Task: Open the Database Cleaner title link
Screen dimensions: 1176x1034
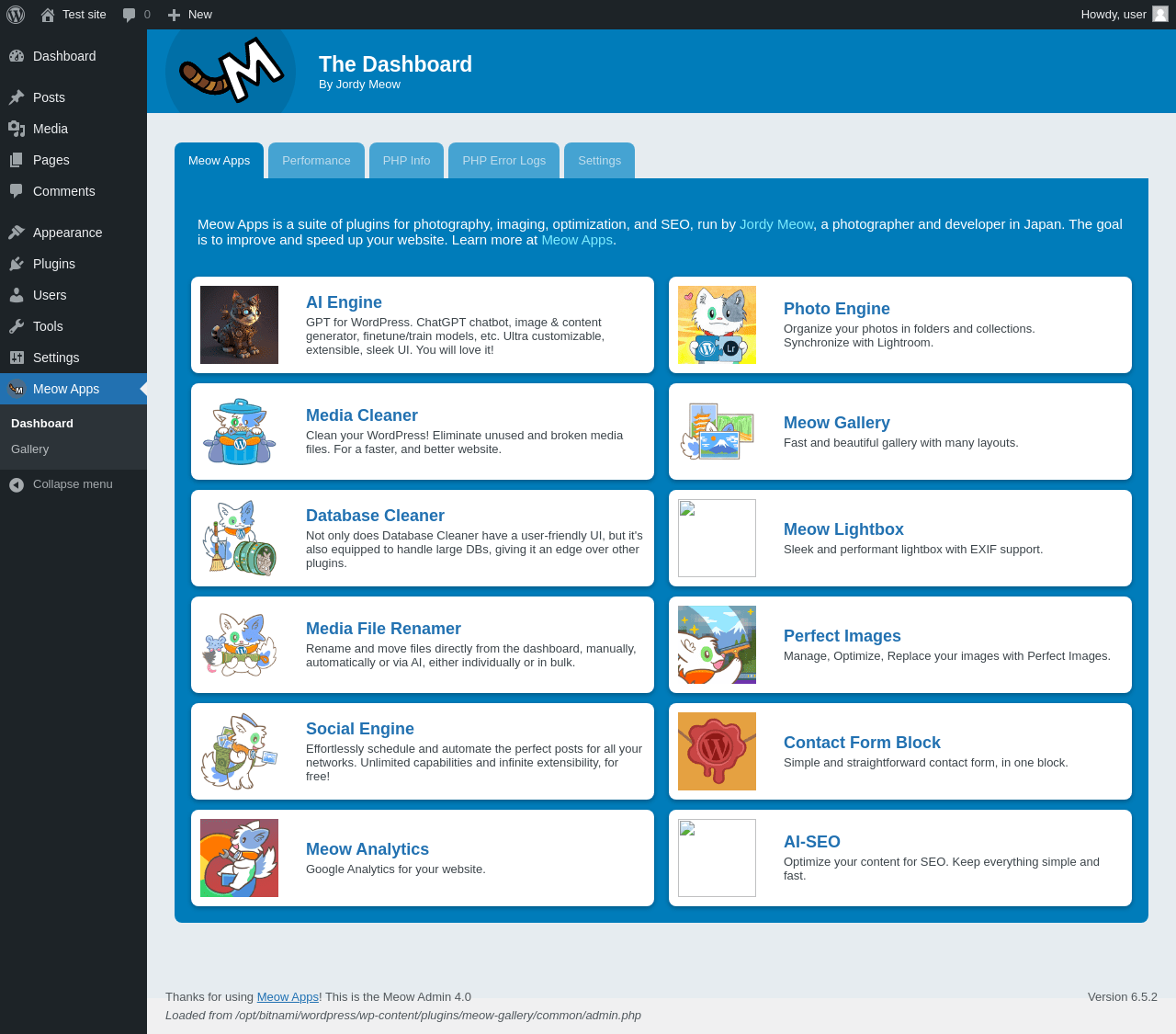Action: point(375,516)
